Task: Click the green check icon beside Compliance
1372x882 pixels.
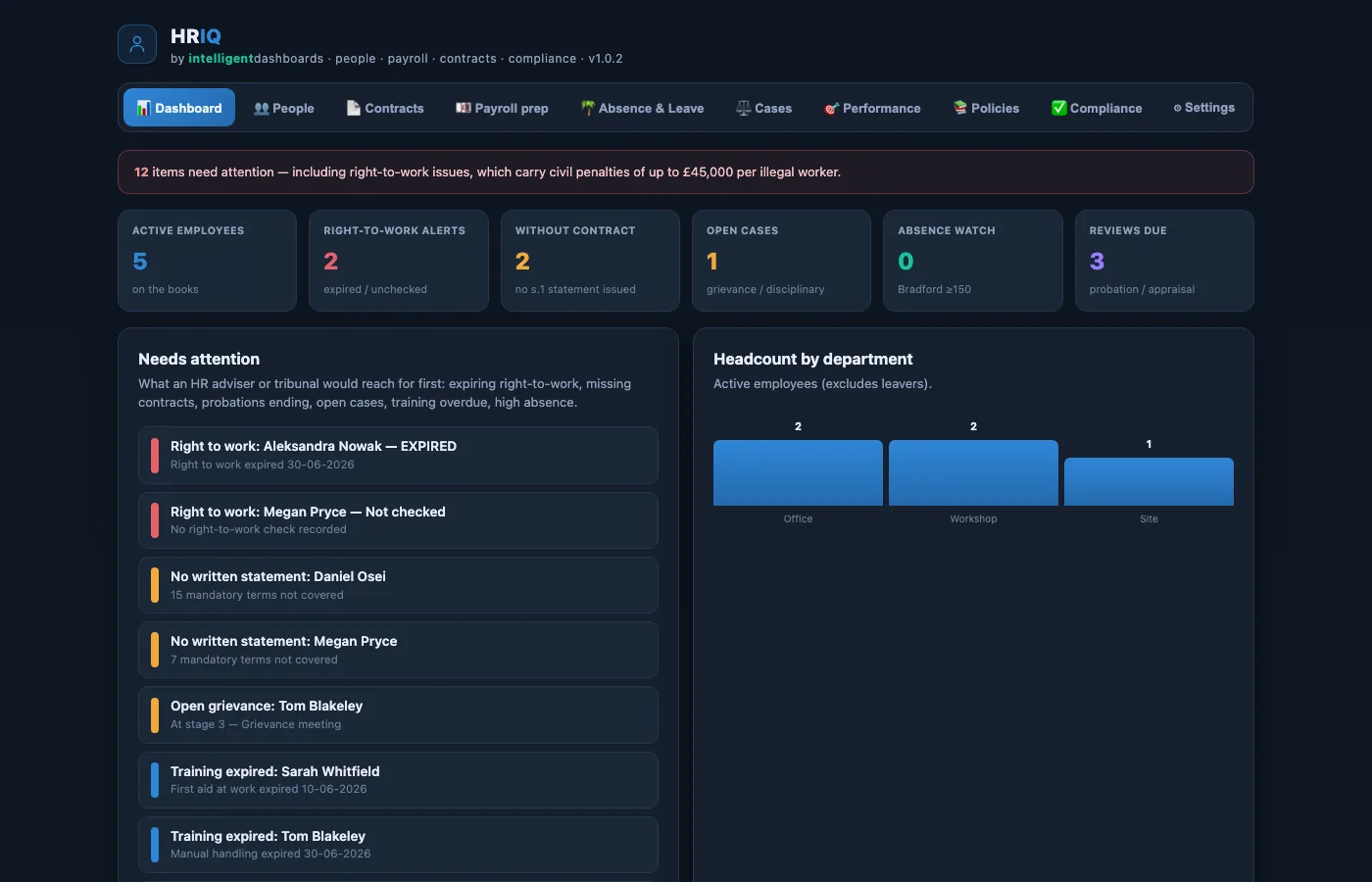Action: point(1059,108)
